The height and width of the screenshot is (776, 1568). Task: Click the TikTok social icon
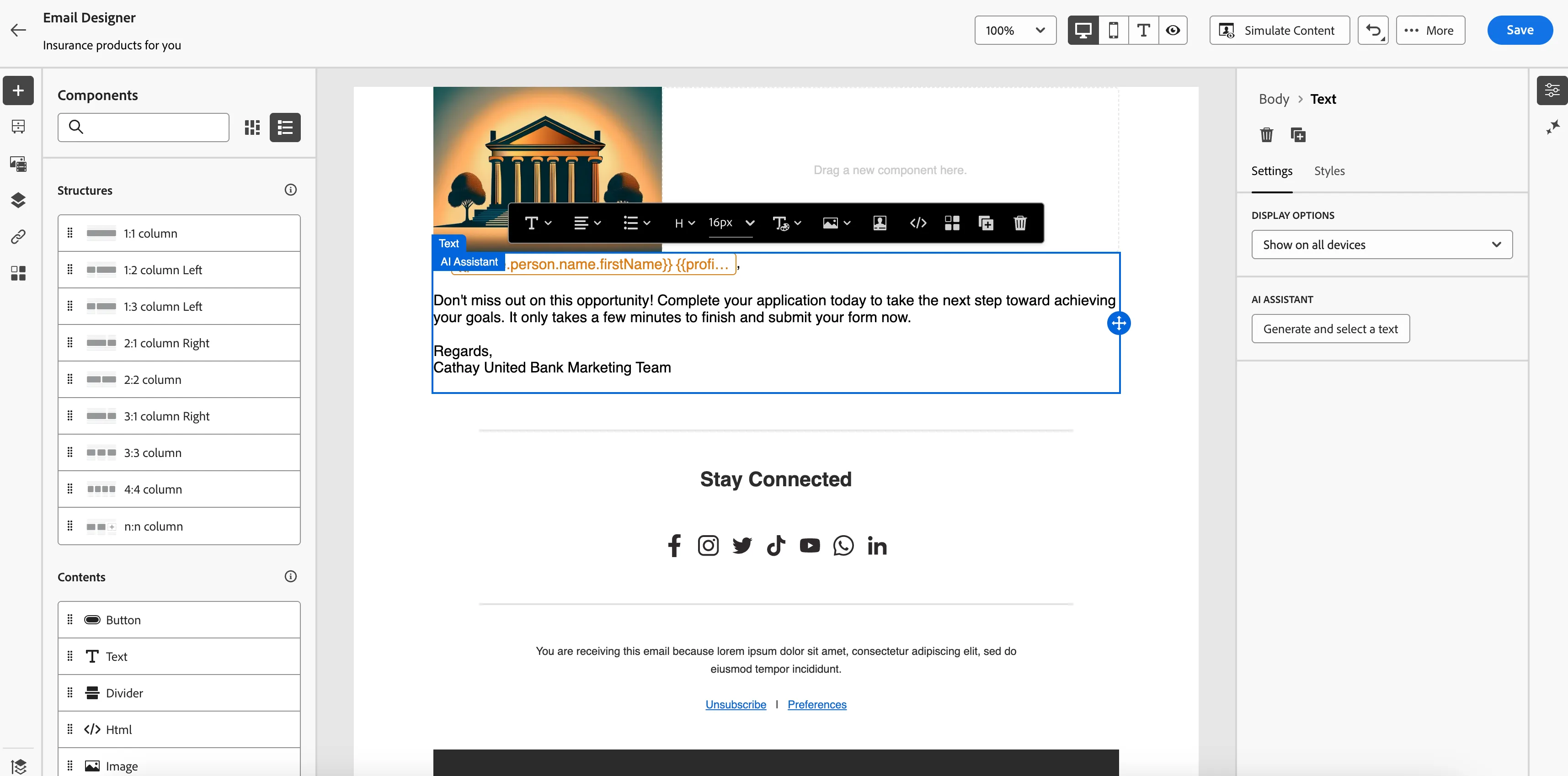[775, 545]
